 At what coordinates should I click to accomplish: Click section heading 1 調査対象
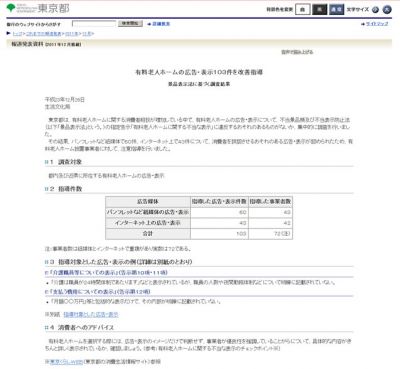tap(66, 162)
